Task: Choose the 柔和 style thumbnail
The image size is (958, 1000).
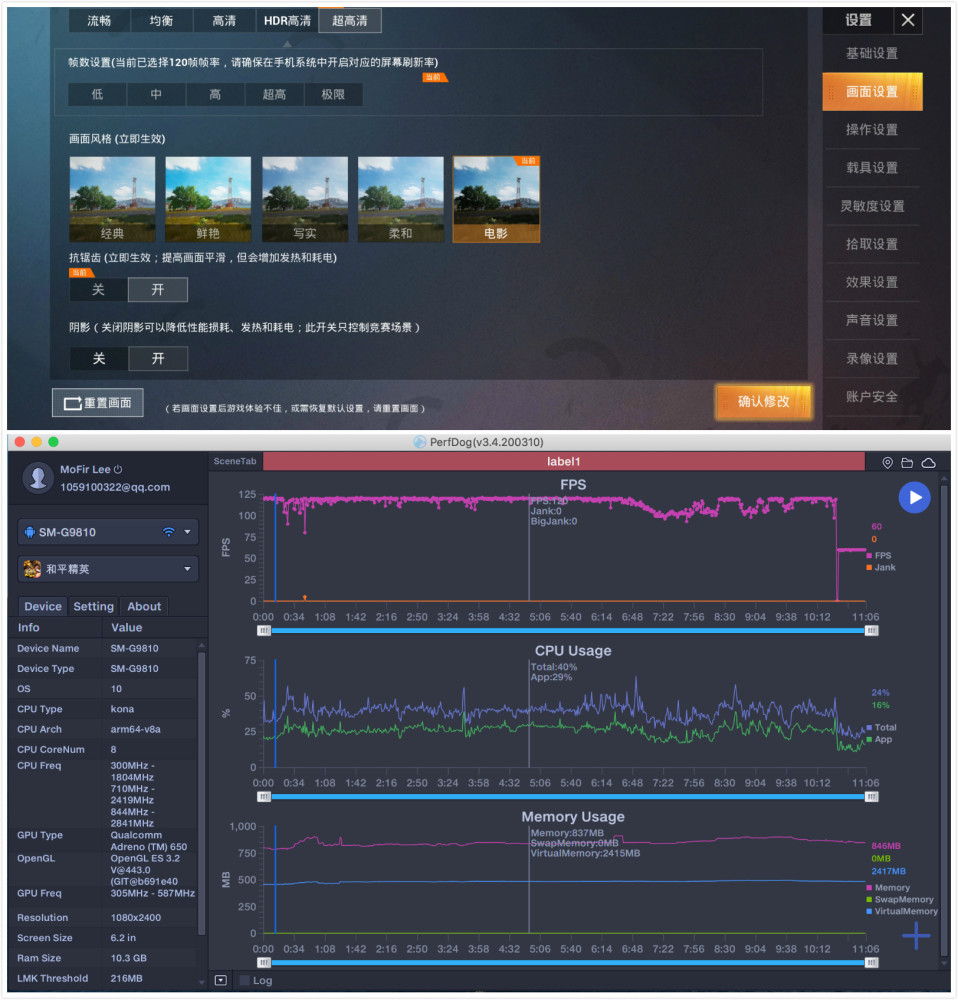Action: (401, 199)
